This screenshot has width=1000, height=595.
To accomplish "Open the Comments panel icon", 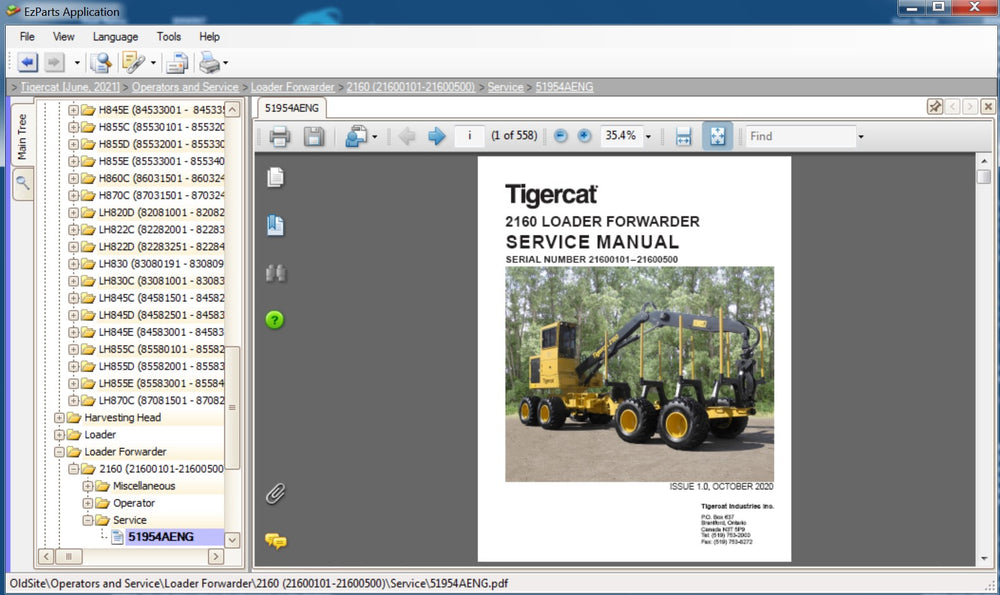I will tap(275, 541).
